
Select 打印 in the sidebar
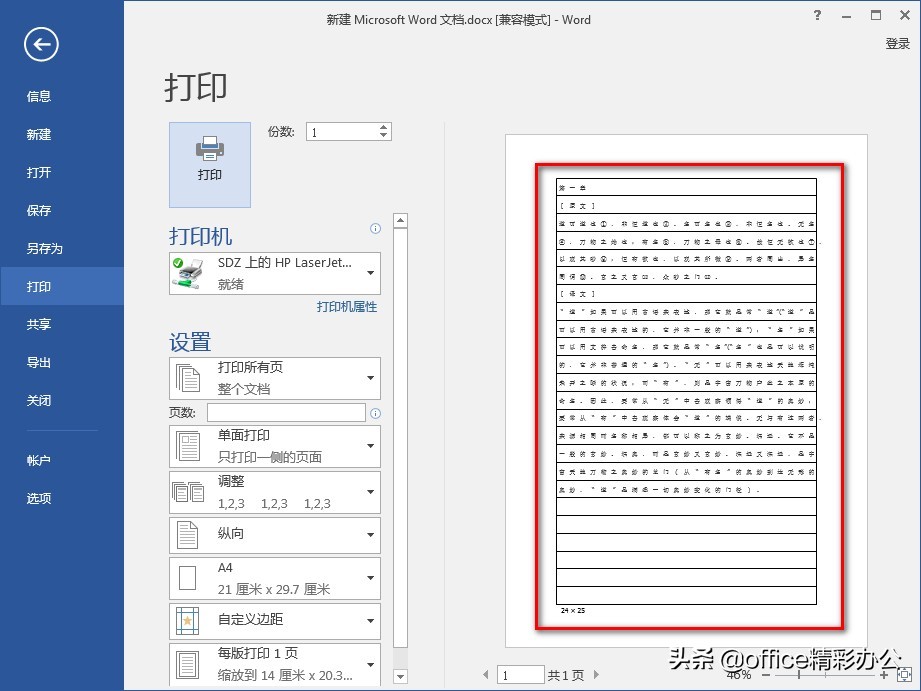pos(39,287)
